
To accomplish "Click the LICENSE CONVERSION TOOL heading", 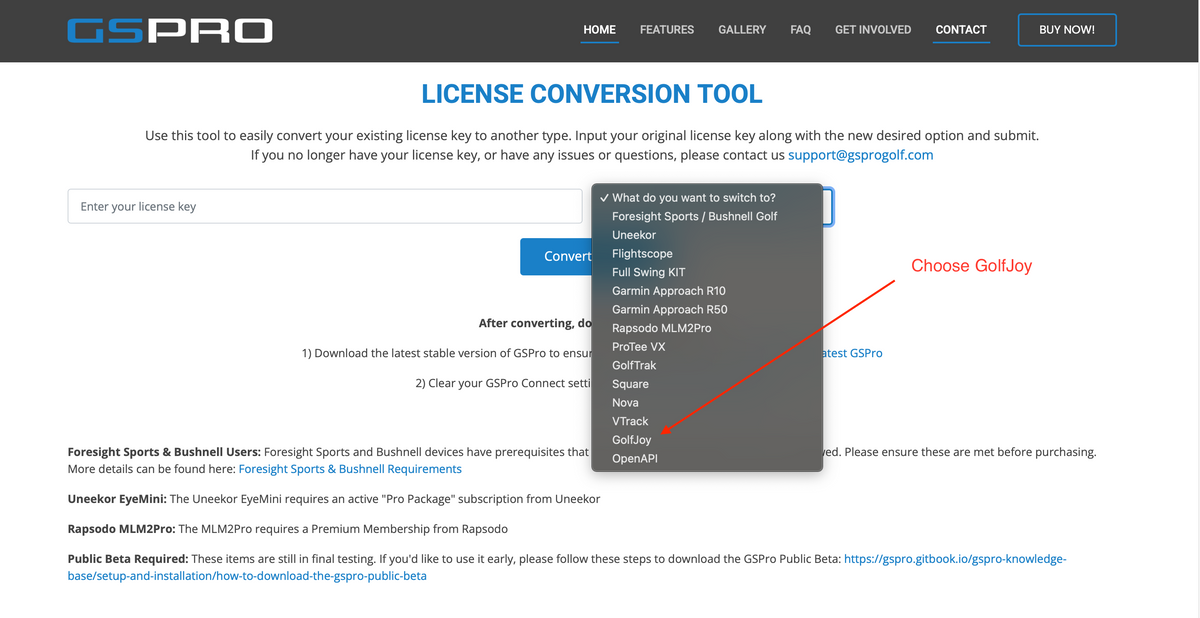I will pyautogui.click(x=592, y=95).
